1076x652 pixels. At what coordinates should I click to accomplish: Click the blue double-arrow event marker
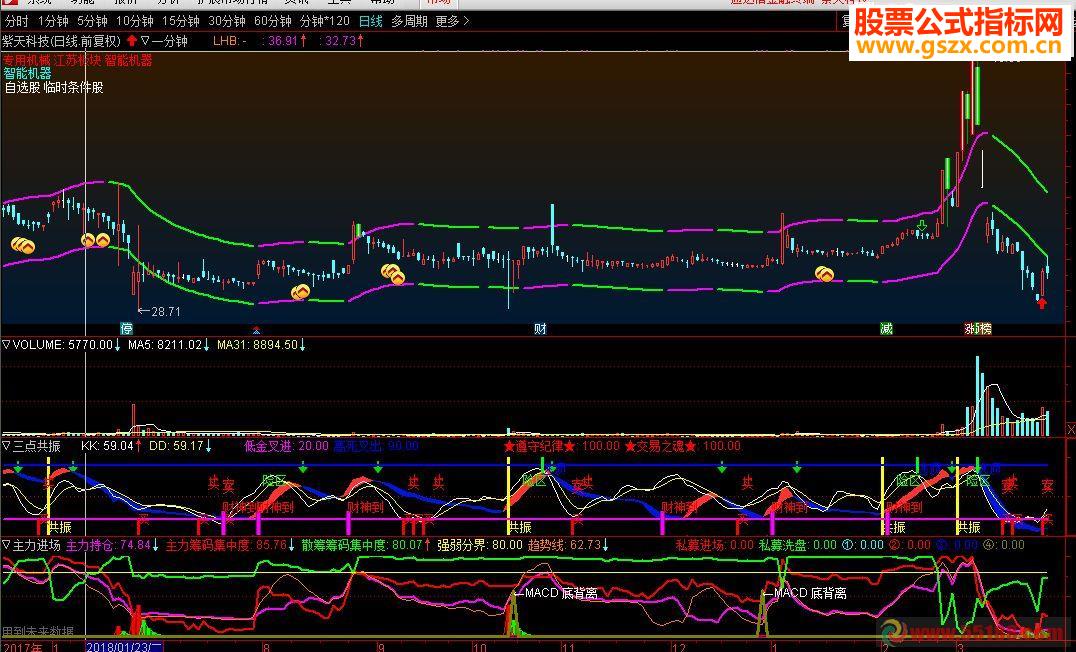click(257, 330)
